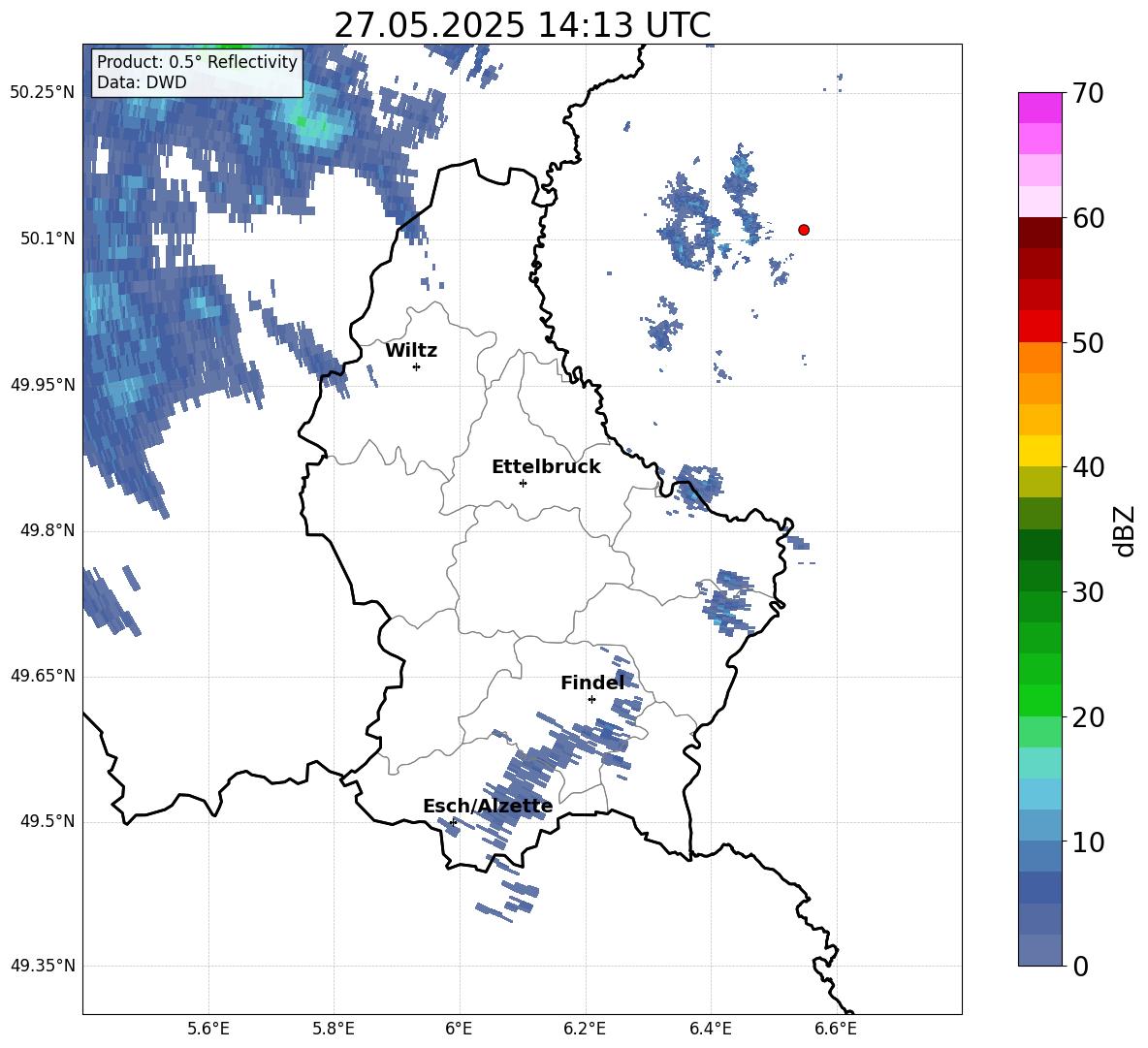Click the light cyan colorbar segment above 10
1148x1048 pixels.
tap(1040, 794)
